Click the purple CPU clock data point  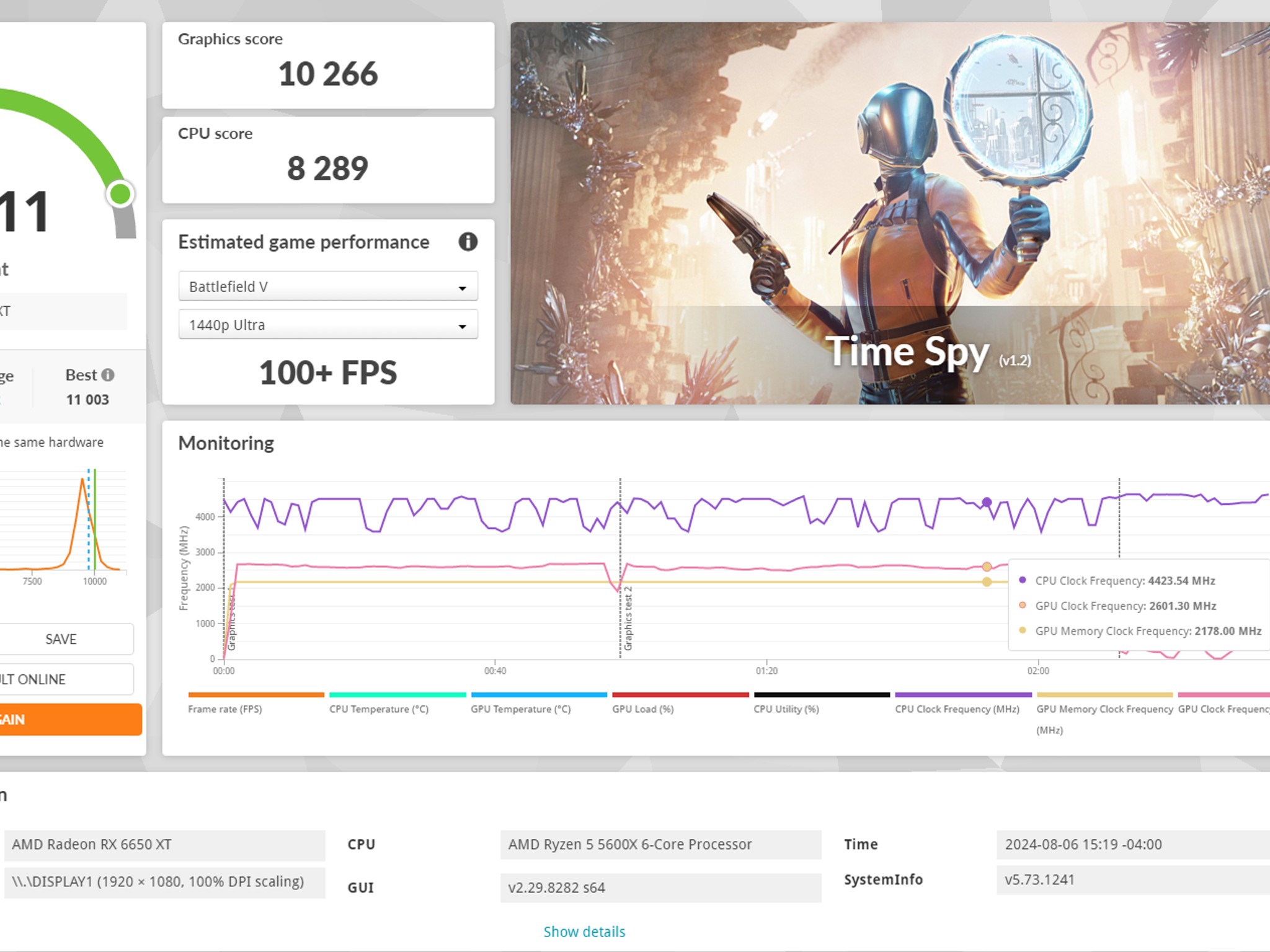tap(987, 502)
